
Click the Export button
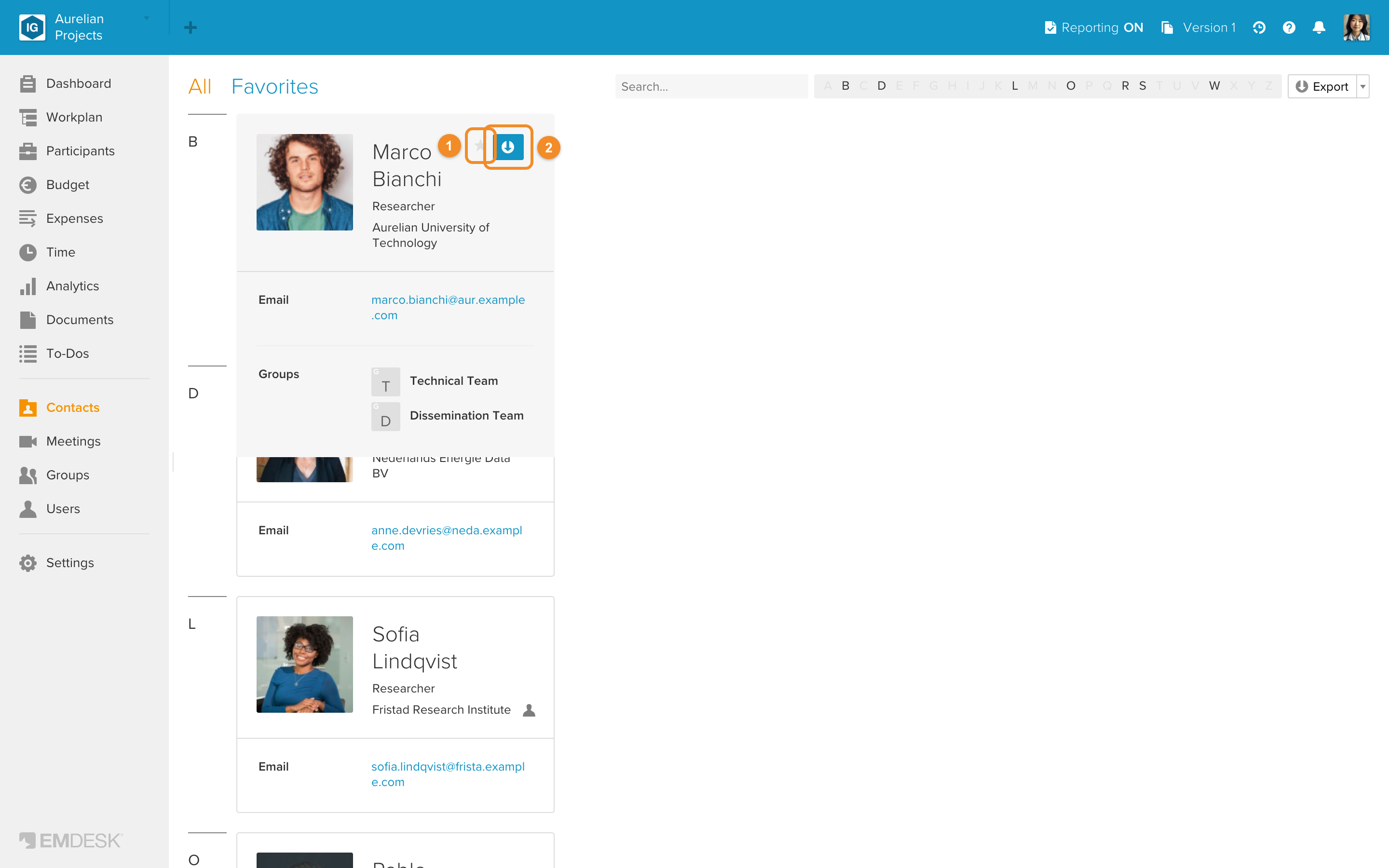[x=1322, y=87]
